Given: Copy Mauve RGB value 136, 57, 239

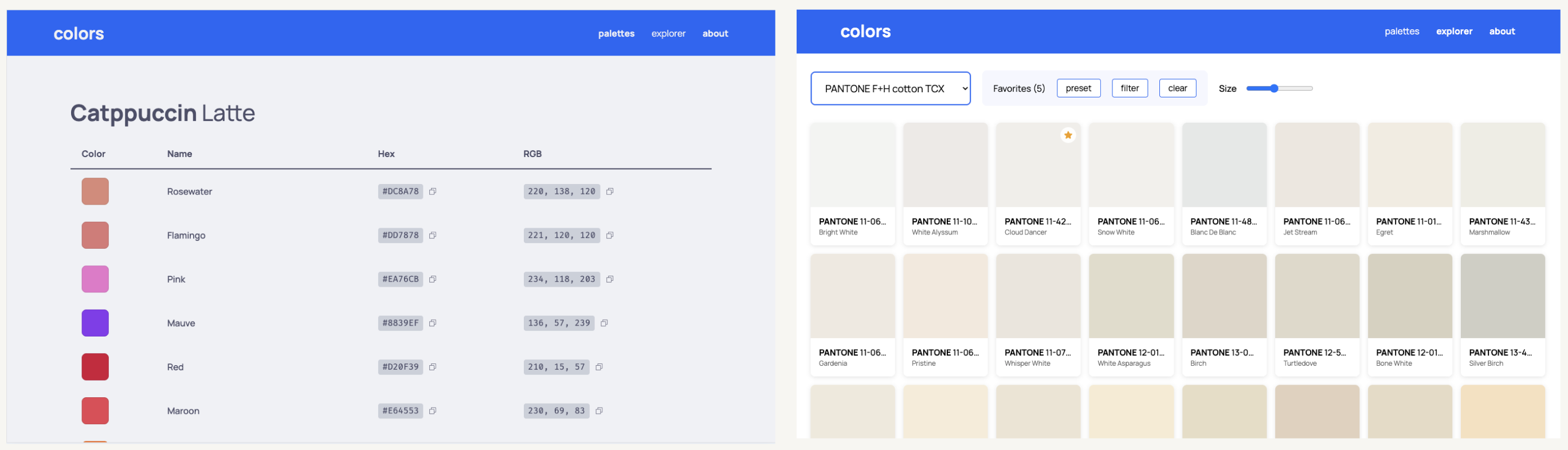Looking at the screenshot, I should click(x=605, y=323).
